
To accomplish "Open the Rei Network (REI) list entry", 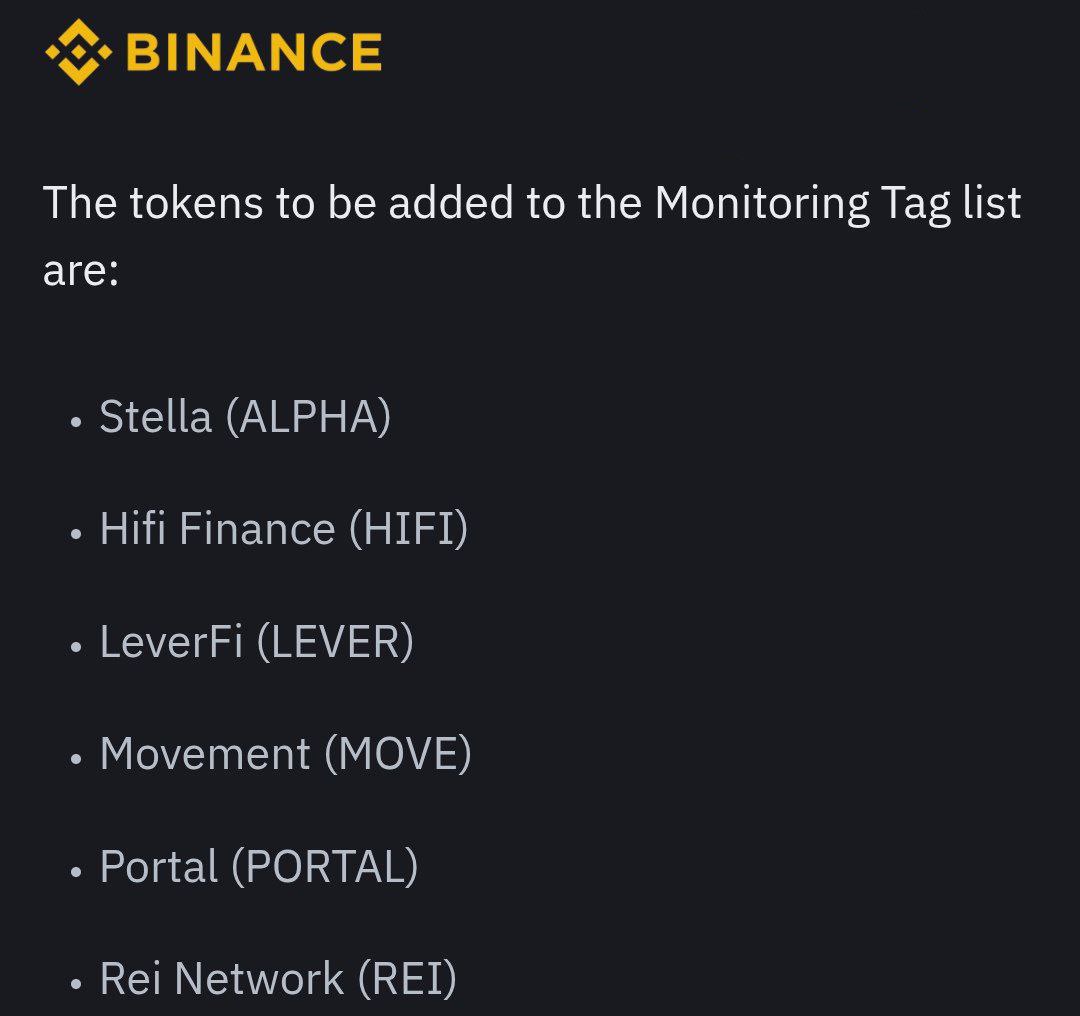I will [278, 979].
